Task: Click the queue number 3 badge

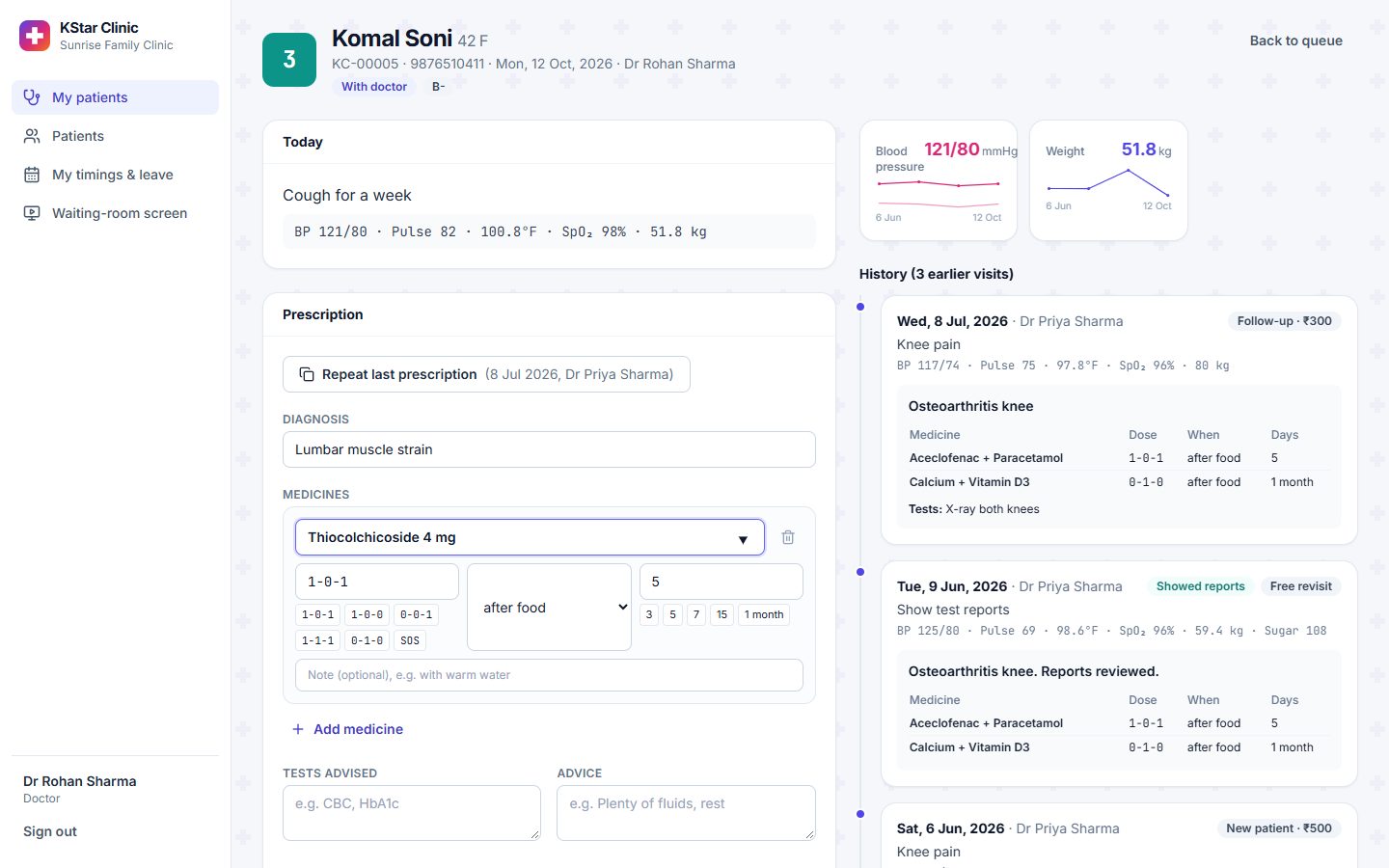Action: (289, 60)
